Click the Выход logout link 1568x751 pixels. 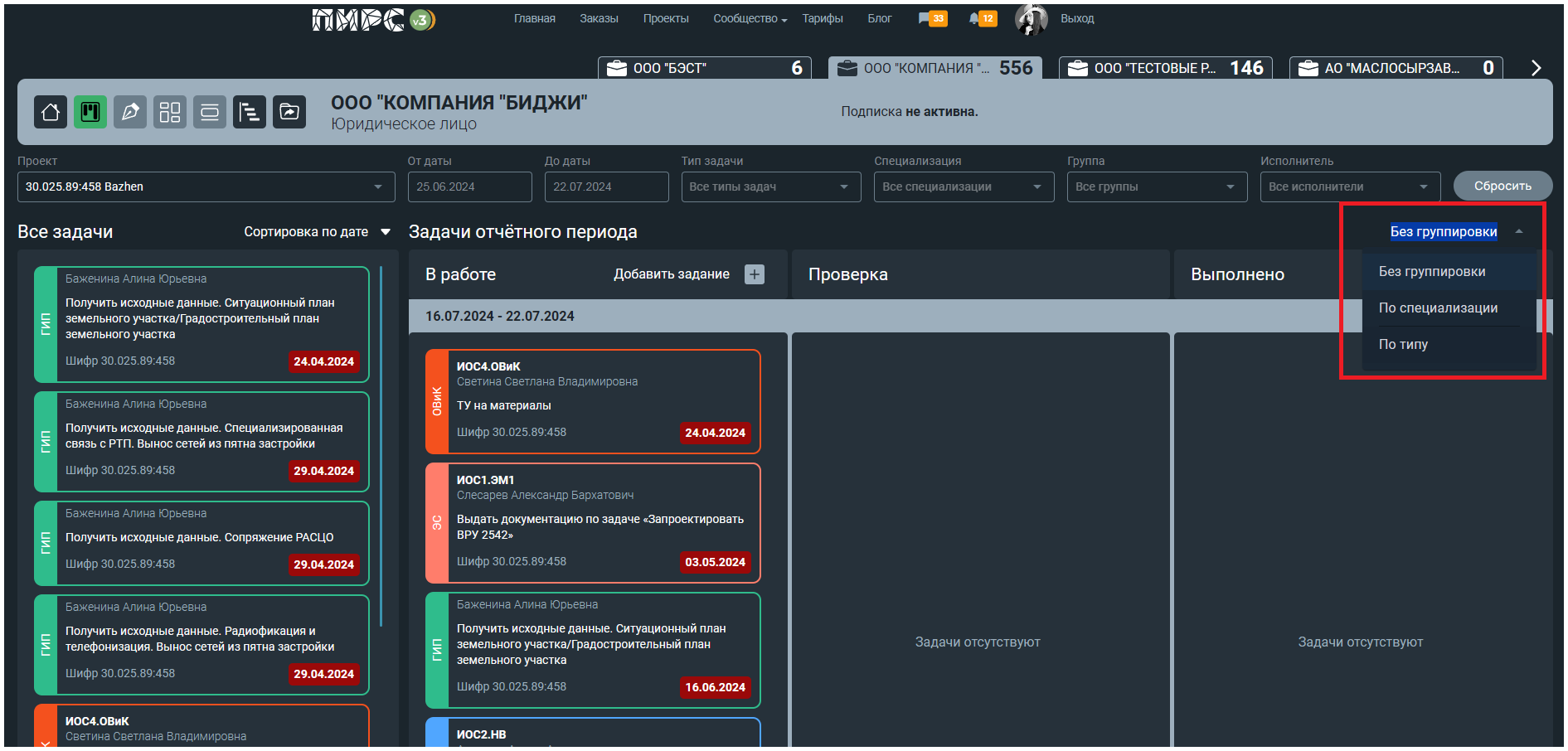point(1077,18)
